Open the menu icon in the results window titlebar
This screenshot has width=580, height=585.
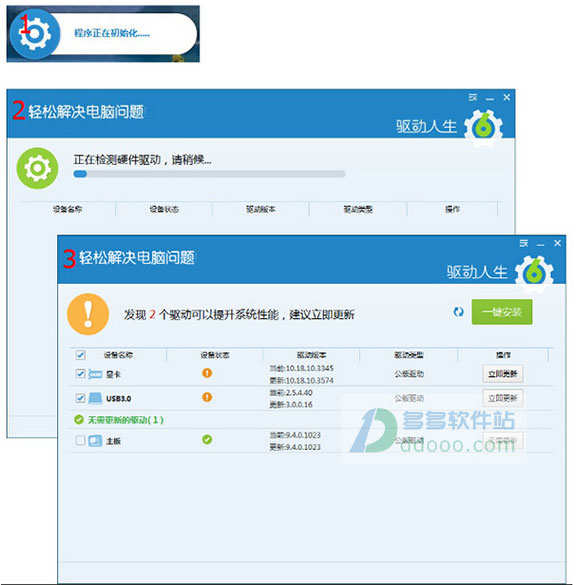coord(523,243)
